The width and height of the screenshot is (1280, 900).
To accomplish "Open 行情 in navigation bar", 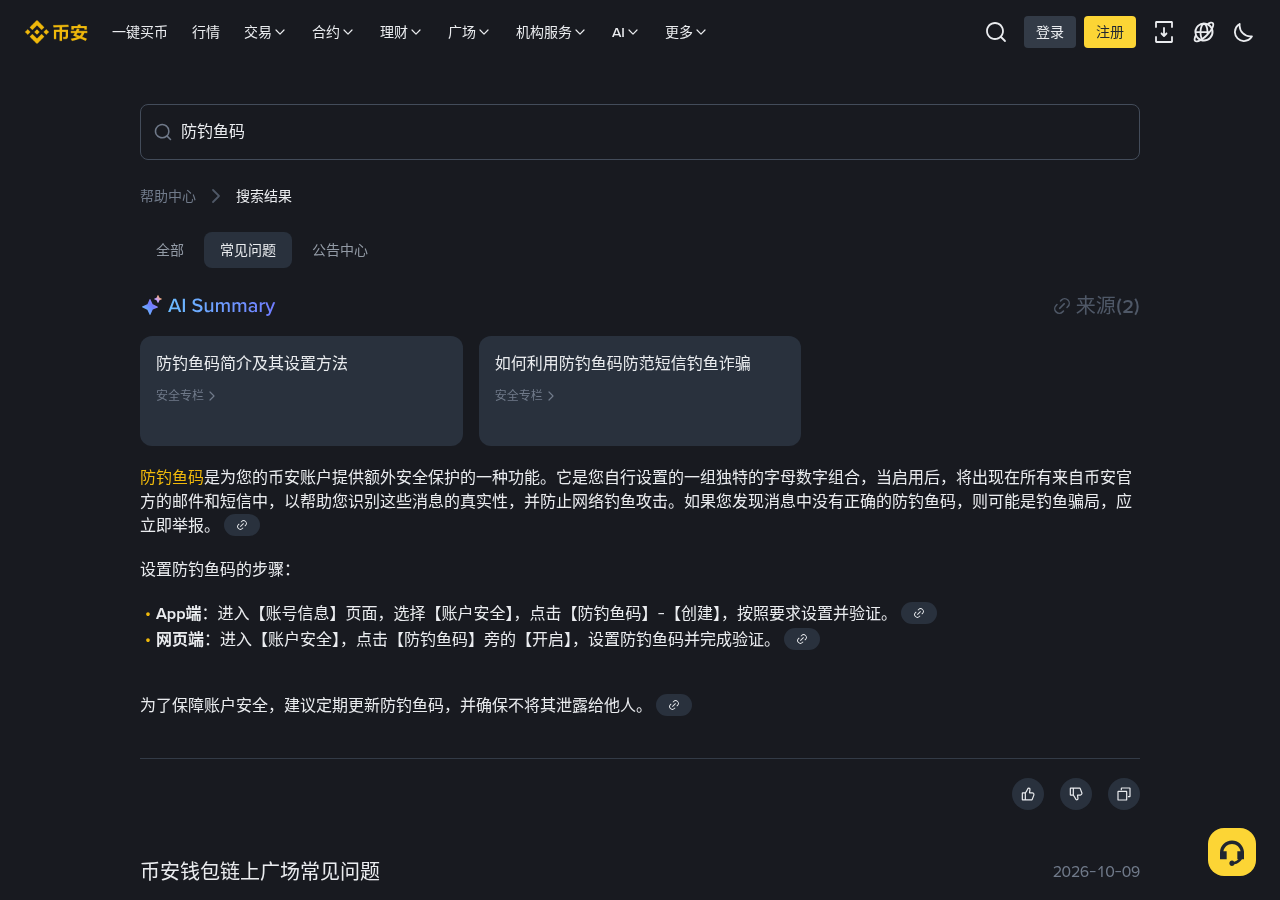I will pyautogui.click(x=206, y=32).
